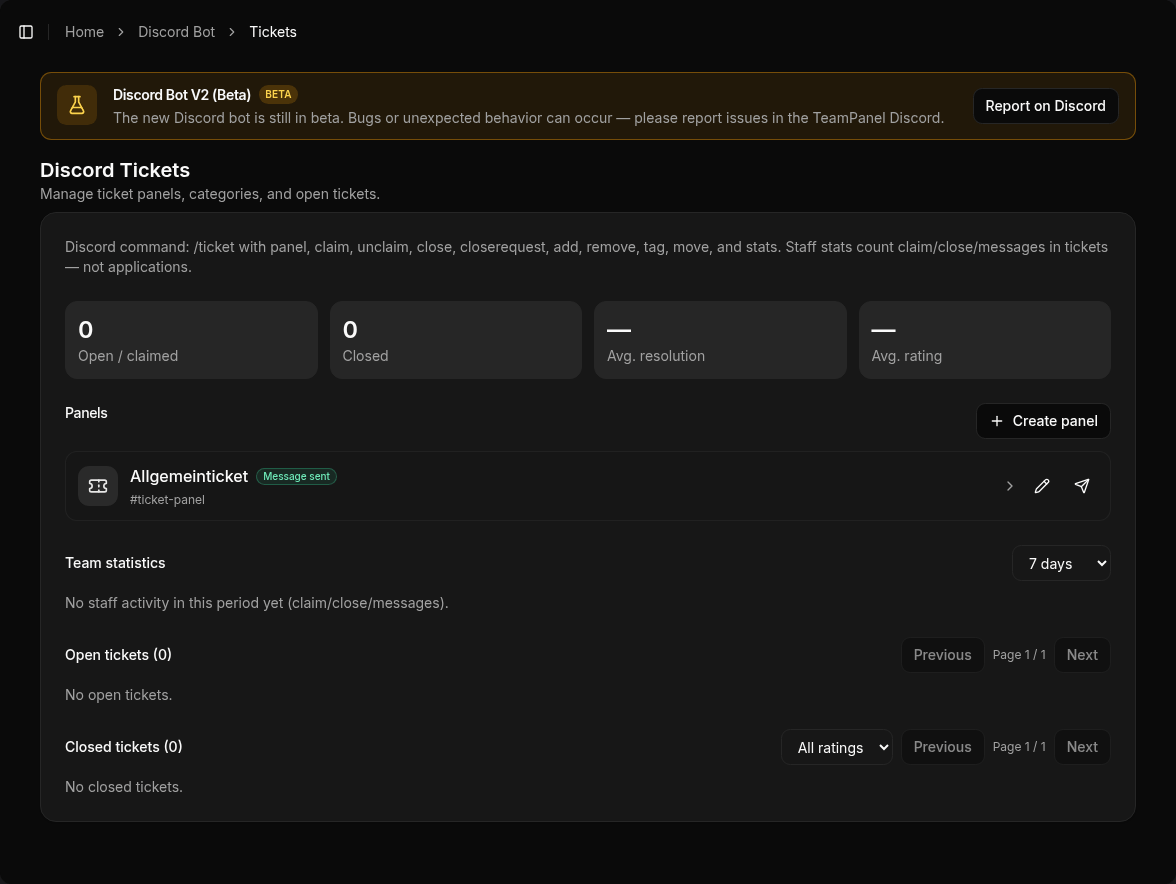Screen dimensions: 1176x884
Task: Click the #ticket-panel channel label
Action: pos(167,499)
